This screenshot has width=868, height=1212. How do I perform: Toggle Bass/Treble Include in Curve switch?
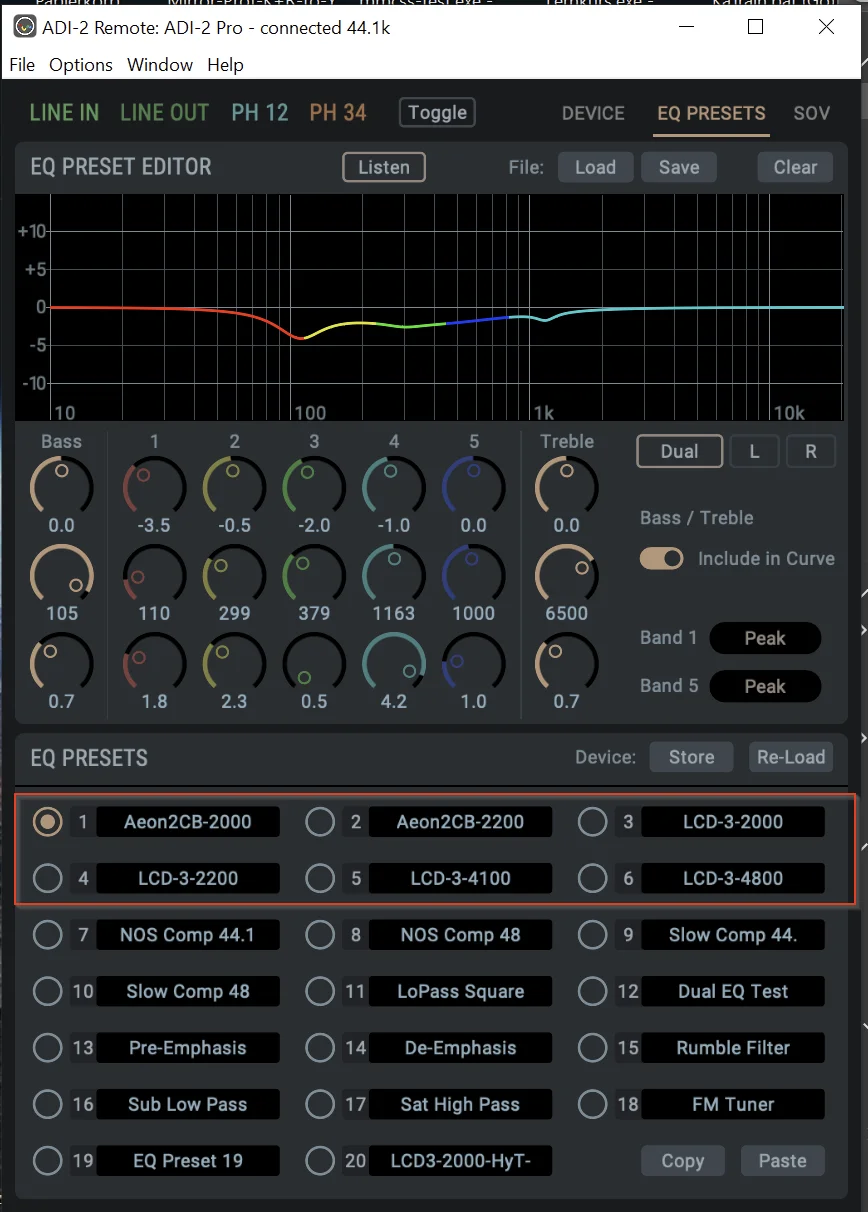[x=662, y=558]
